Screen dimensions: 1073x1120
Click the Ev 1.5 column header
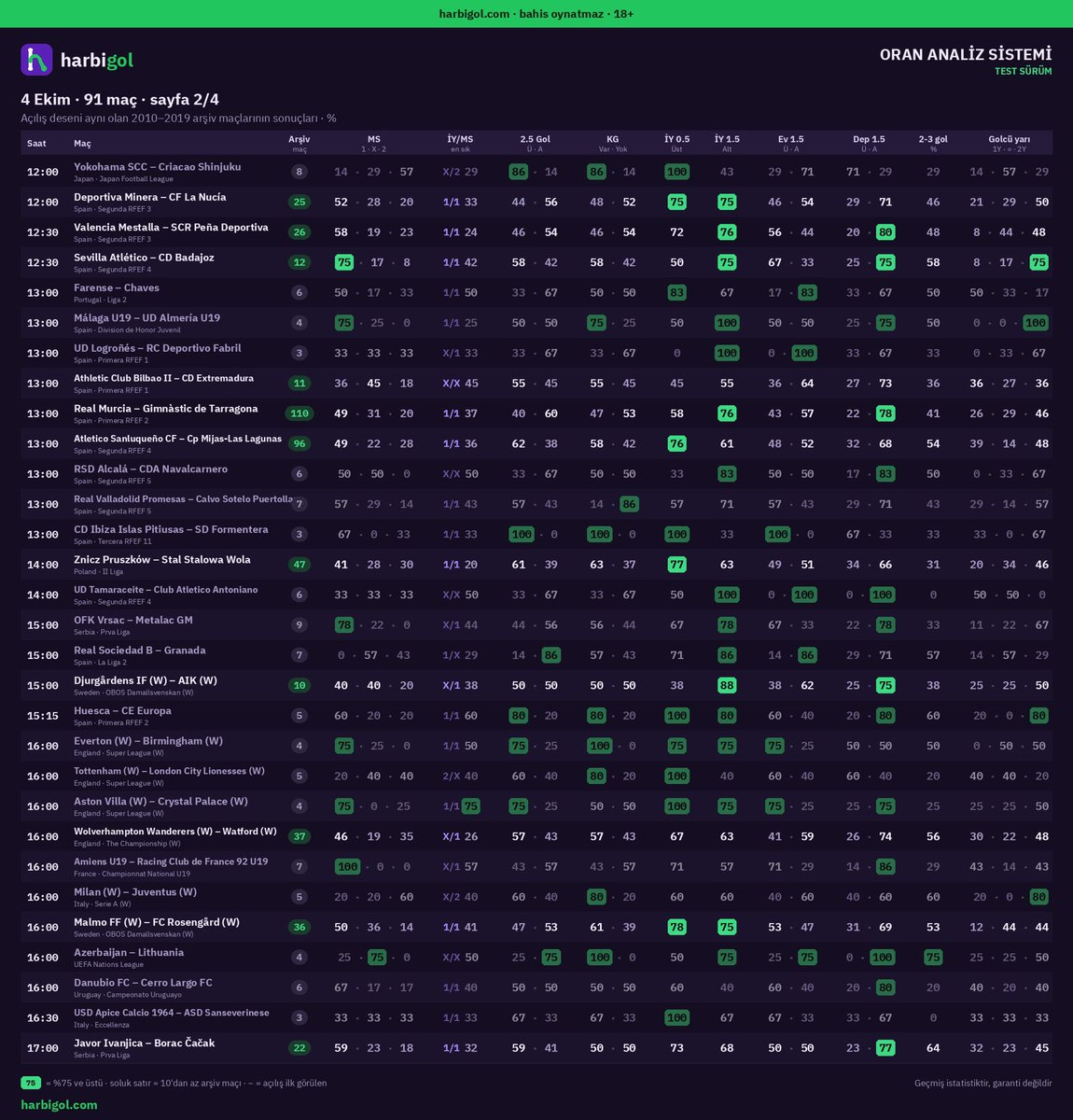point(790,143)
